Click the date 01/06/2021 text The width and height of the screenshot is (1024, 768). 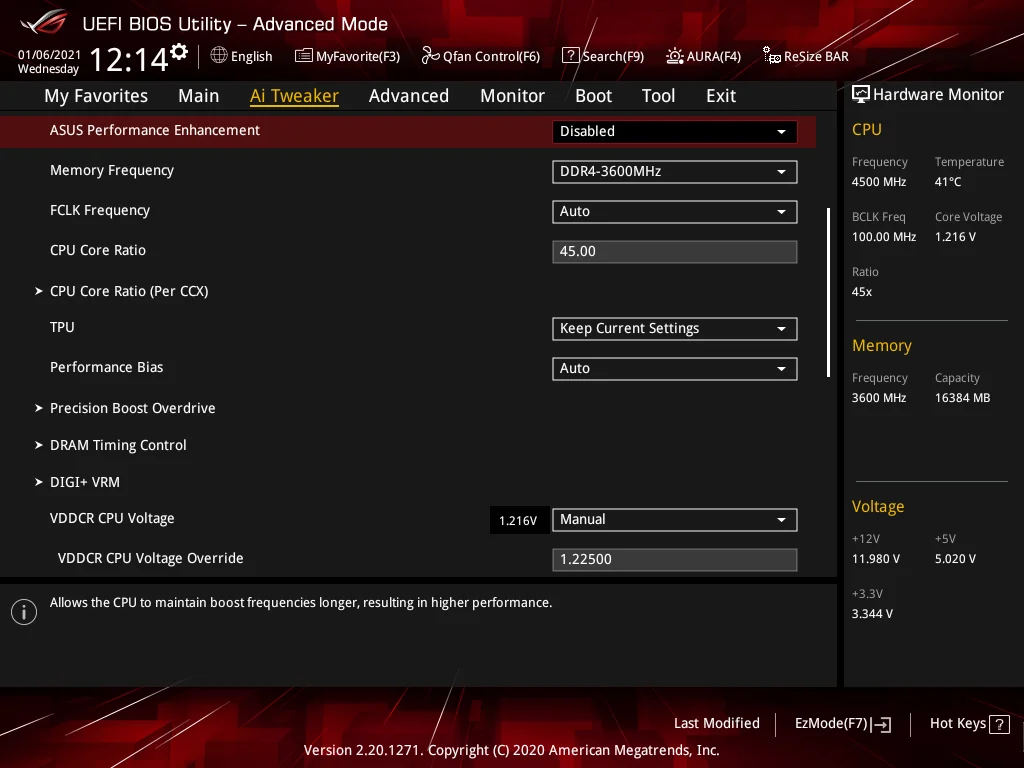(49, 55)
